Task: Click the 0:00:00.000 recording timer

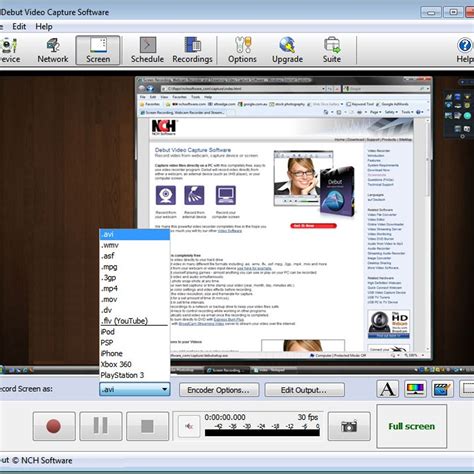Action: pos(225,417)
